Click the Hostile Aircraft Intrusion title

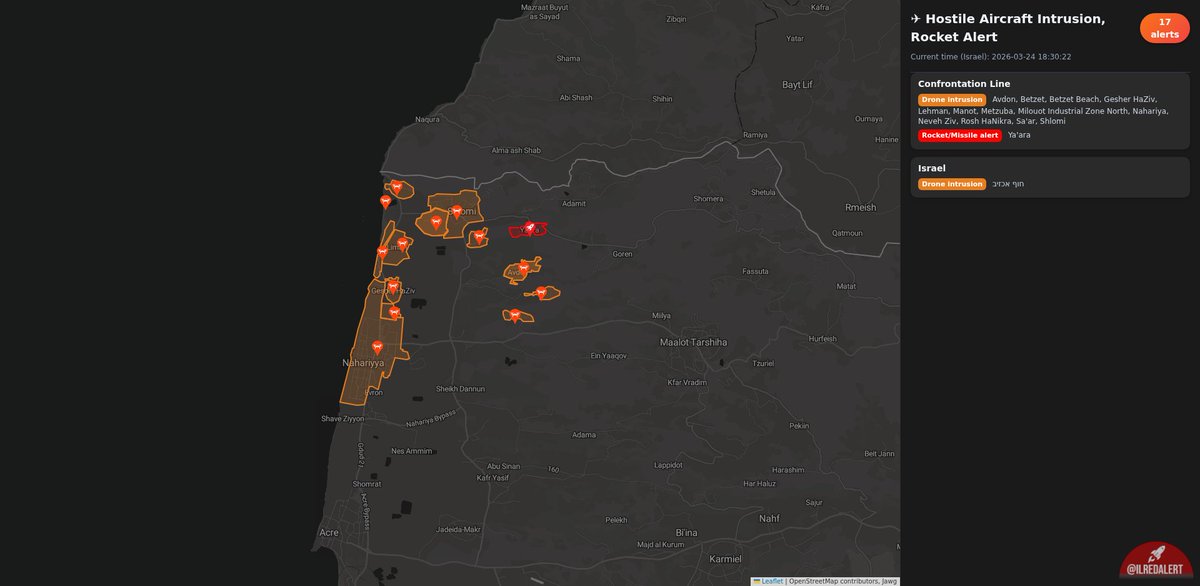pyautogui.click(x=1008, y=28)
